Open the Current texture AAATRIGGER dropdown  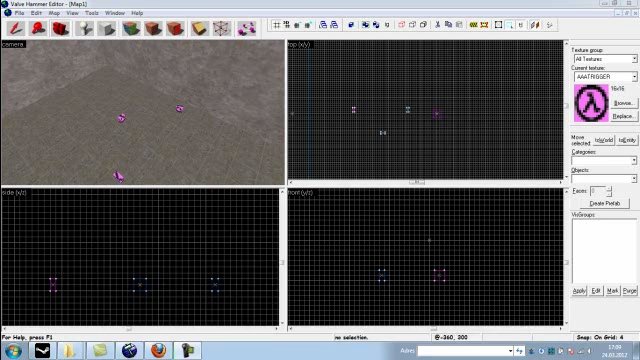[x=606, y=77]
